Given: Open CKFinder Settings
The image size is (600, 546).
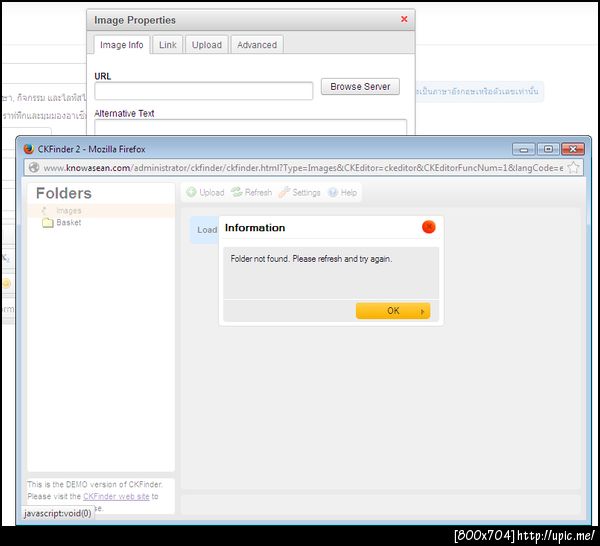Looking at the screenshot, I should click(x=300, y=192).
